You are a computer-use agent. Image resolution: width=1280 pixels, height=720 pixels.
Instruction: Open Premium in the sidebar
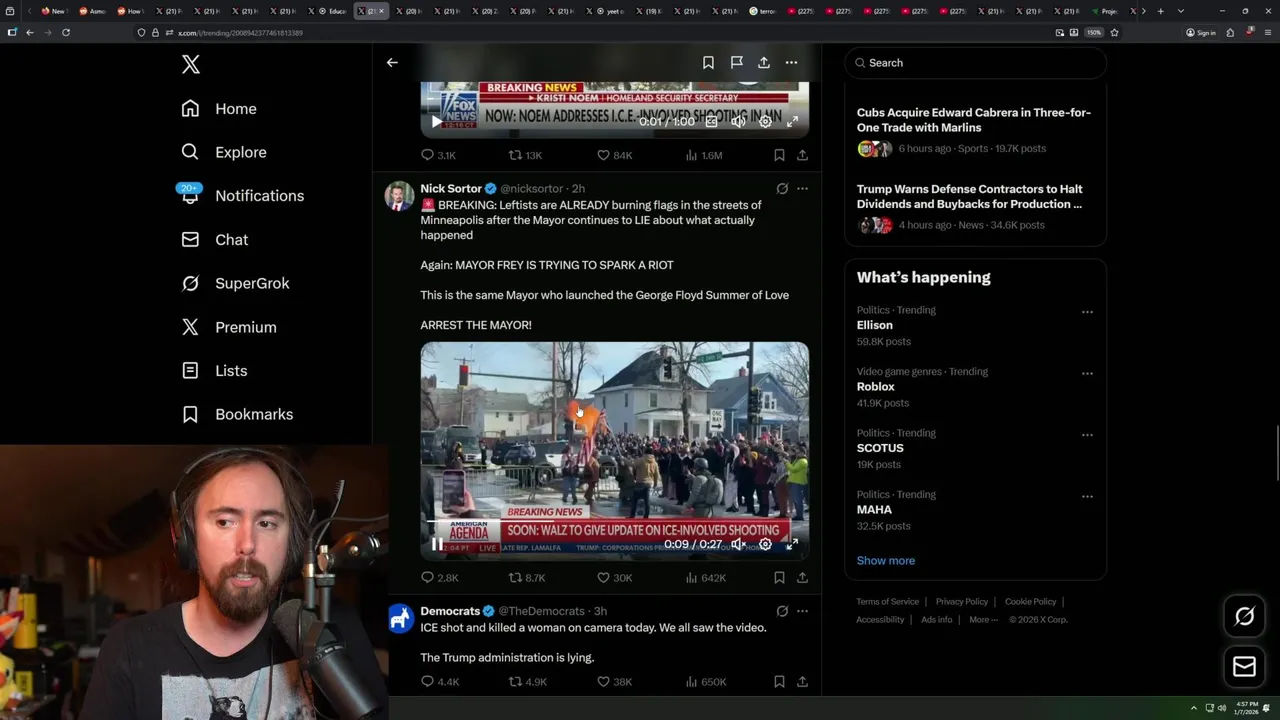tap(229, 327)
